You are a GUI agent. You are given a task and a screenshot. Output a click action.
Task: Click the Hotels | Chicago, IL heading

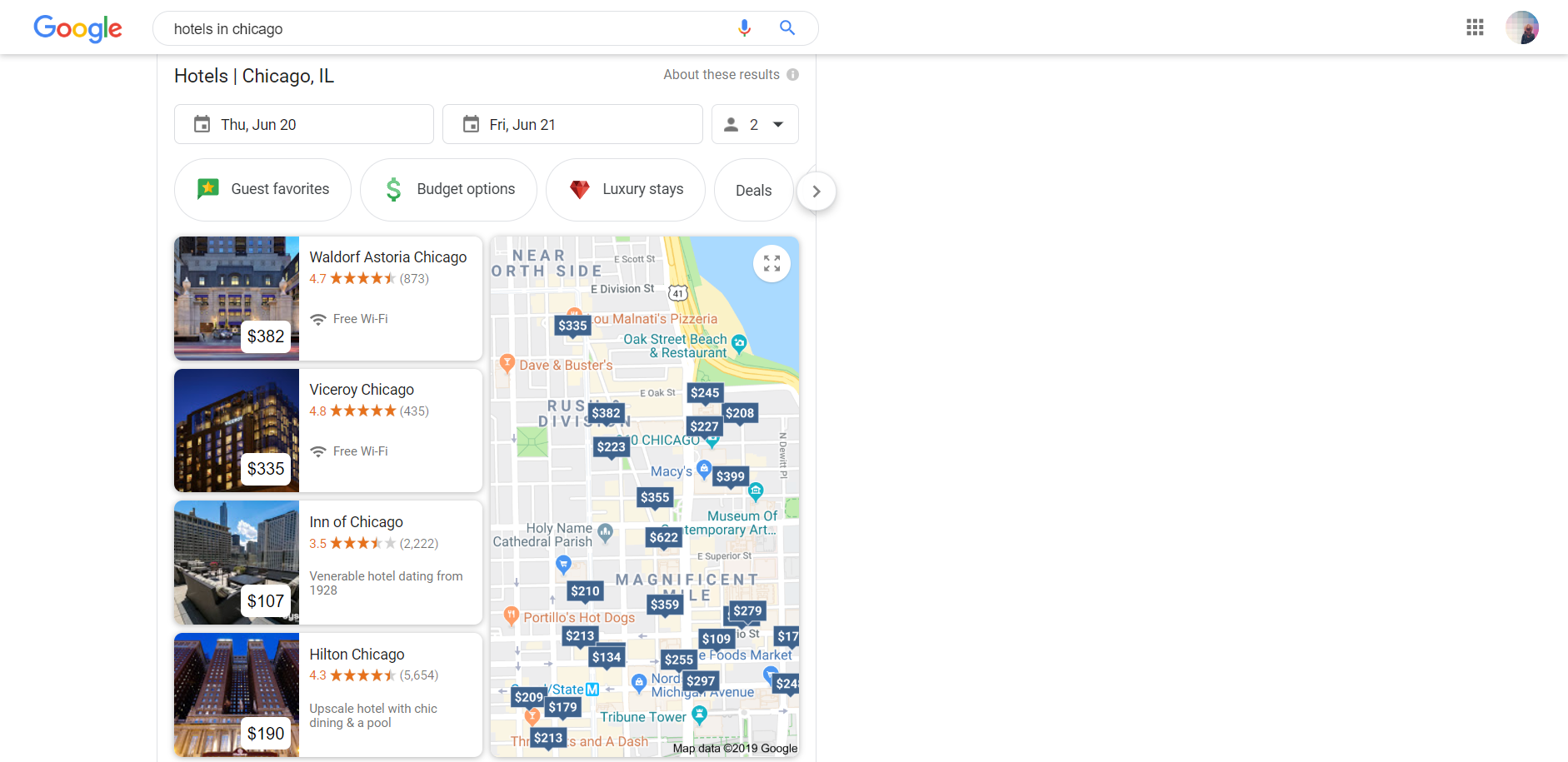254,76
